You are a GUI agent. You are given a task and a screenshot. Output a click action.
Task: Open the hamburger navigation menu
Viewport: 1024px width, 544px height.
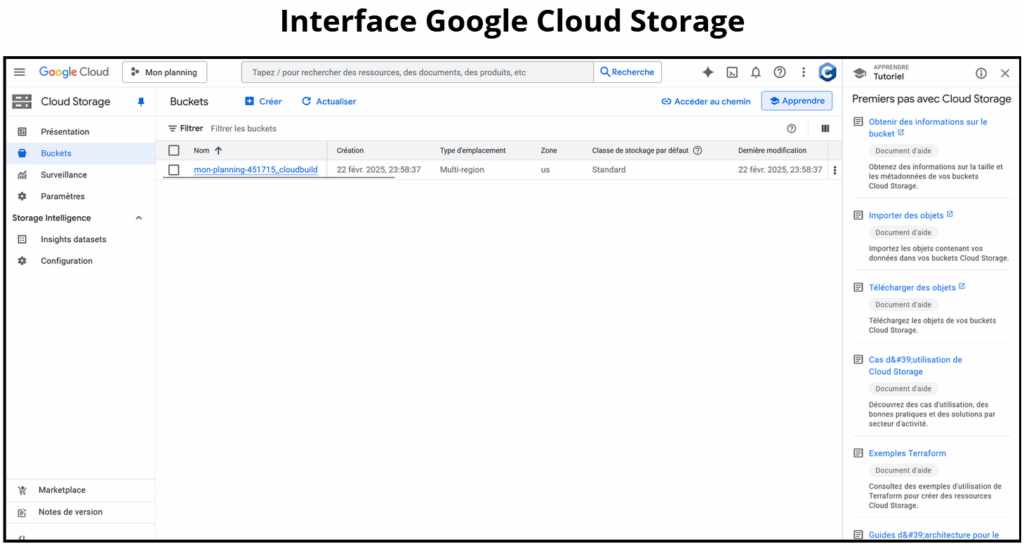(x=20, y=72)
